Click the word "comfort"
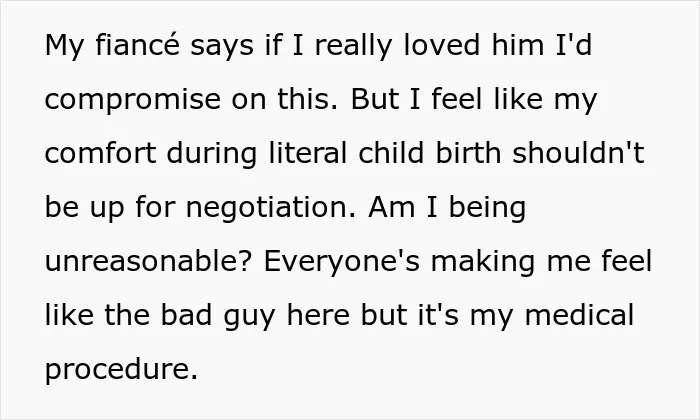The image size is (700, 420). [x=100, y=153]
